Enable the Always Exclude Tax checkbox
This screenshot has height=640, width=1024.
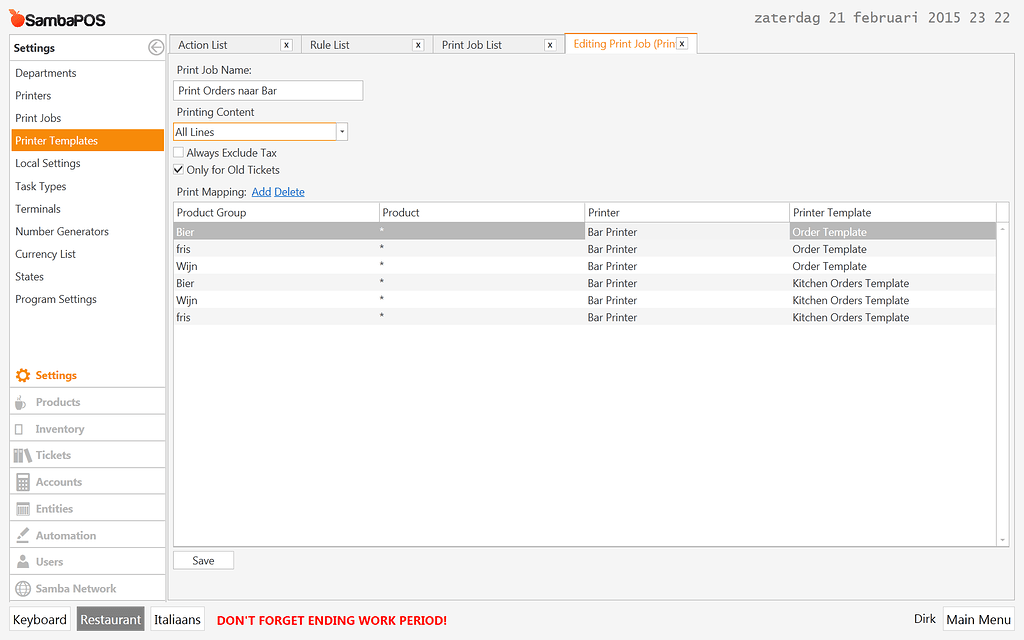pyautogui.click(x=177, y=152)
